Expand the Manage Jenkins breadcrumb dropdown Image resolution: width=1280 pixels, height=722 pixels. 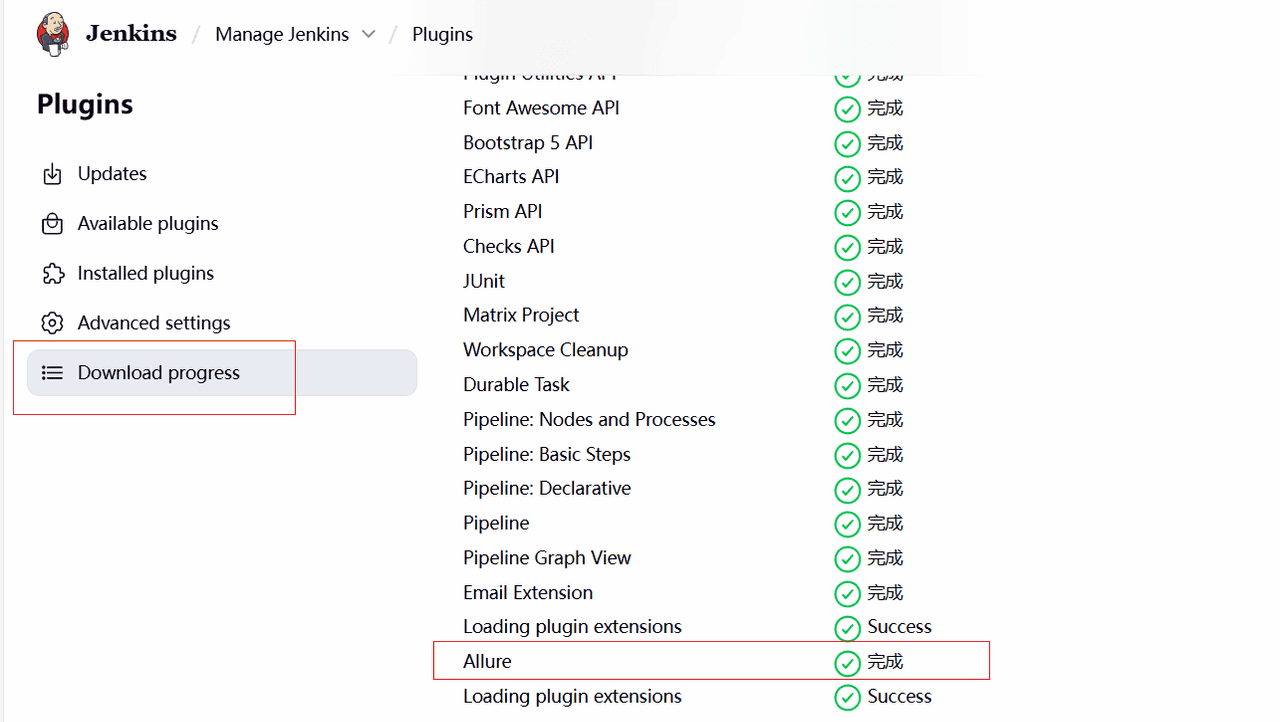(369, 33)
